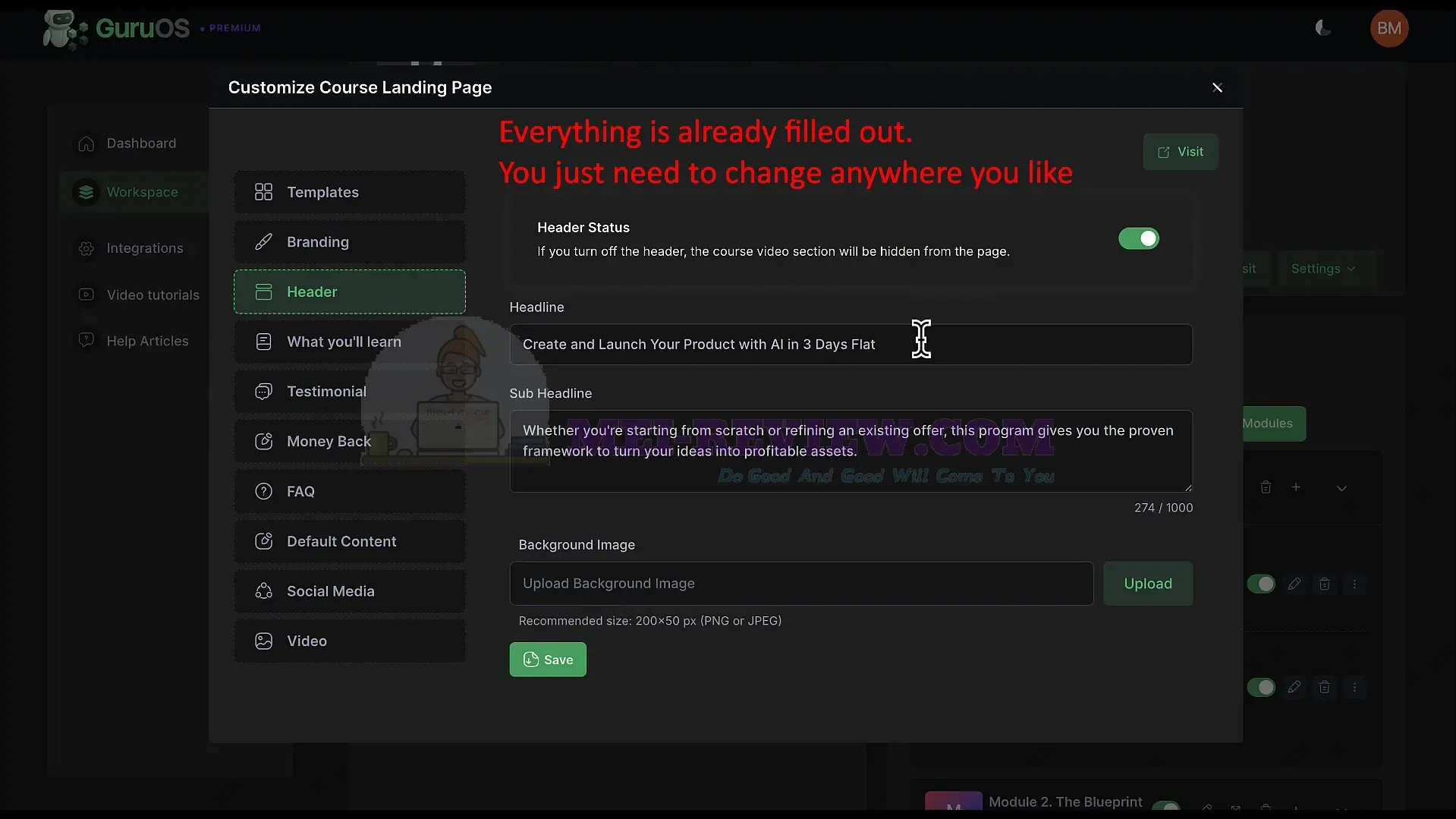Switch to dark mode with moon icon
The height and width of the screenshot is (819, 1456).
[x=1322, y=28]
